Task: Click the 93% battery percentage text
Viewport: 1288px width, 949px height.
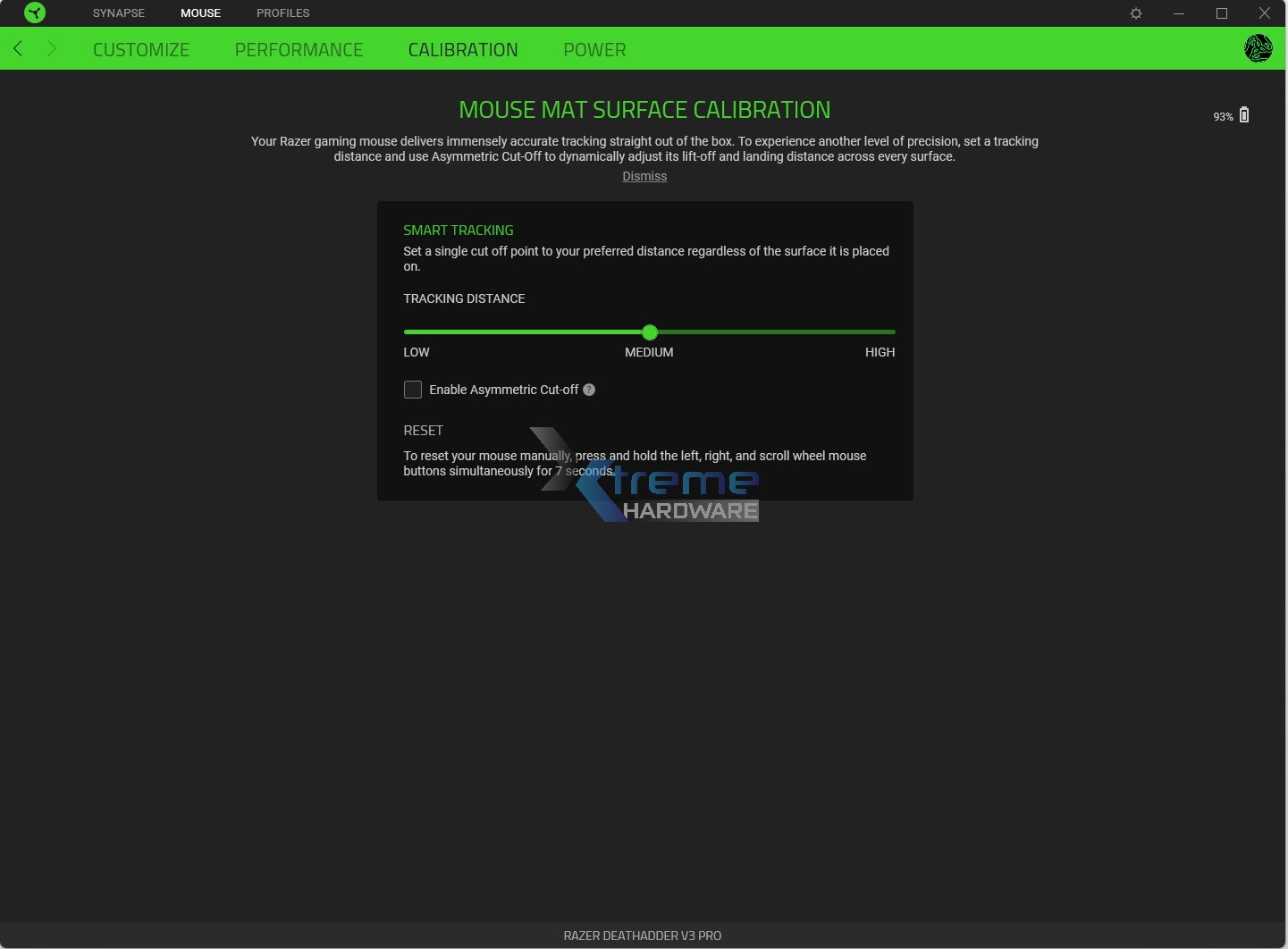Action: coord(1222,116)
